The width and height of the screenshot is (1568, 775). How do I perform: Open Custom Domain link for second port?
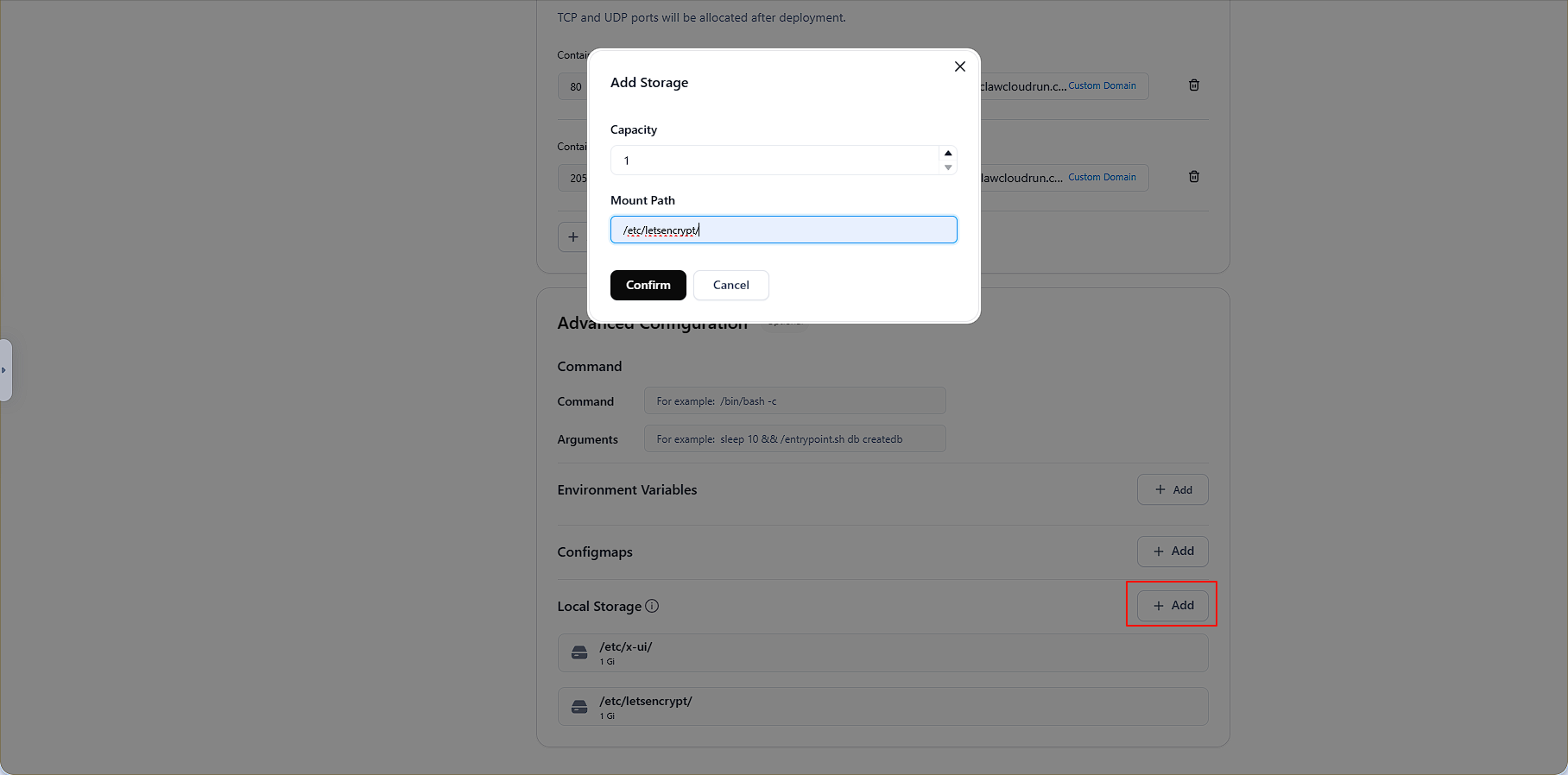click(x=1102, y=178)
